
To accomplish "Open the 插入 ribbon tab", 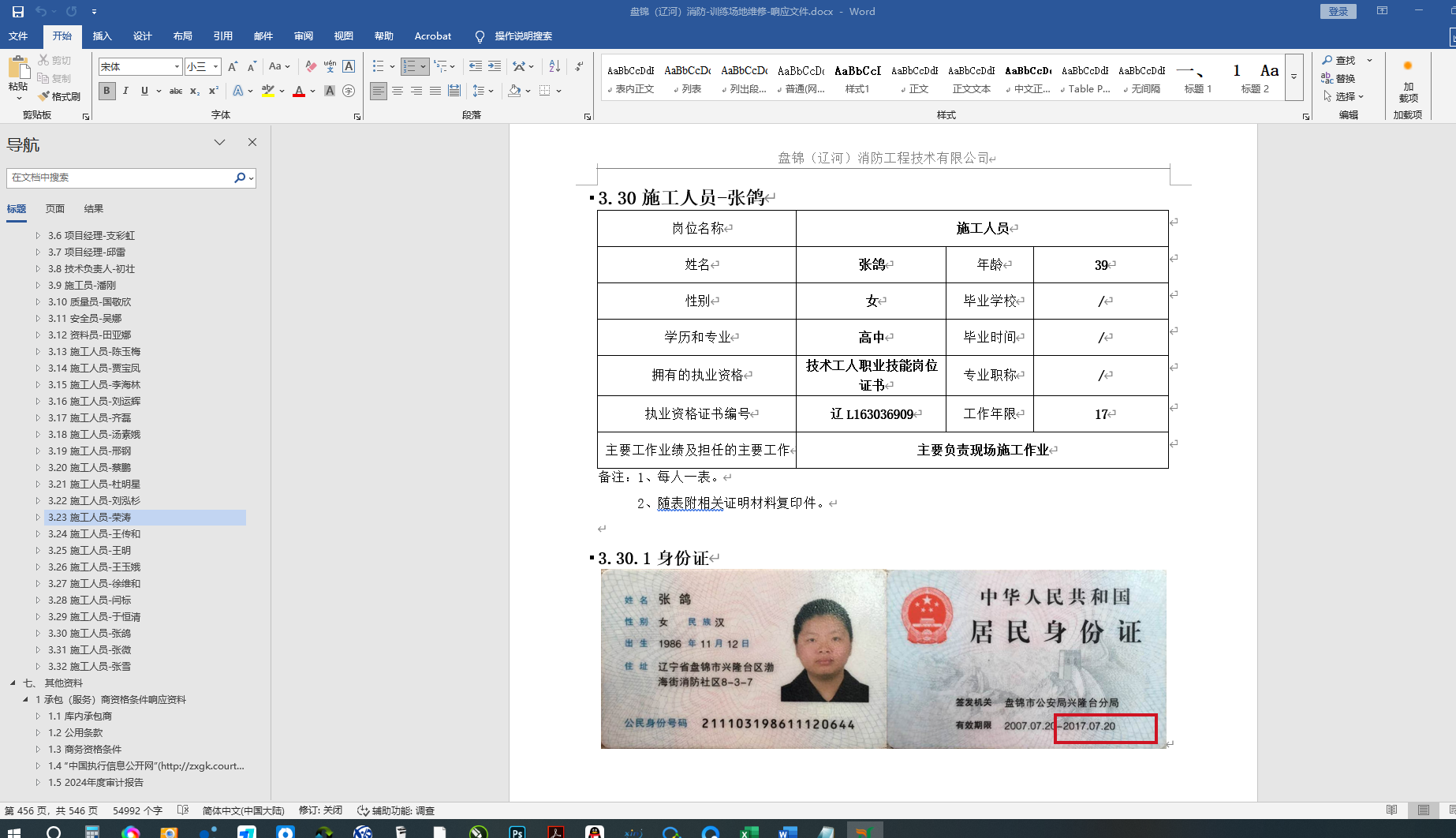I will point(102,36).
